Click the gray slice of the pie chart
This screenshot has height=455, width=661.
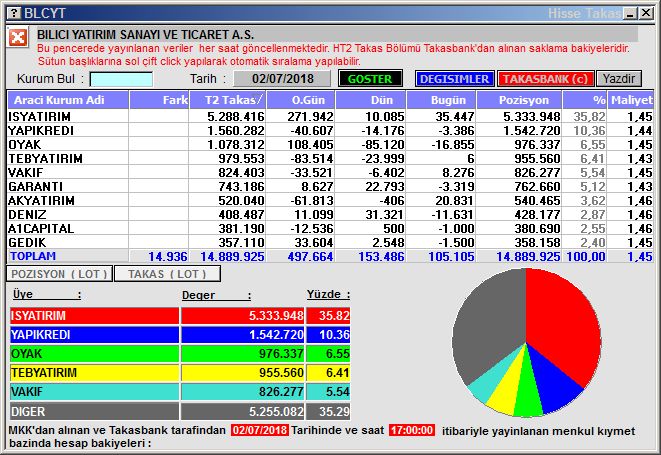click(x=489, y=325)
